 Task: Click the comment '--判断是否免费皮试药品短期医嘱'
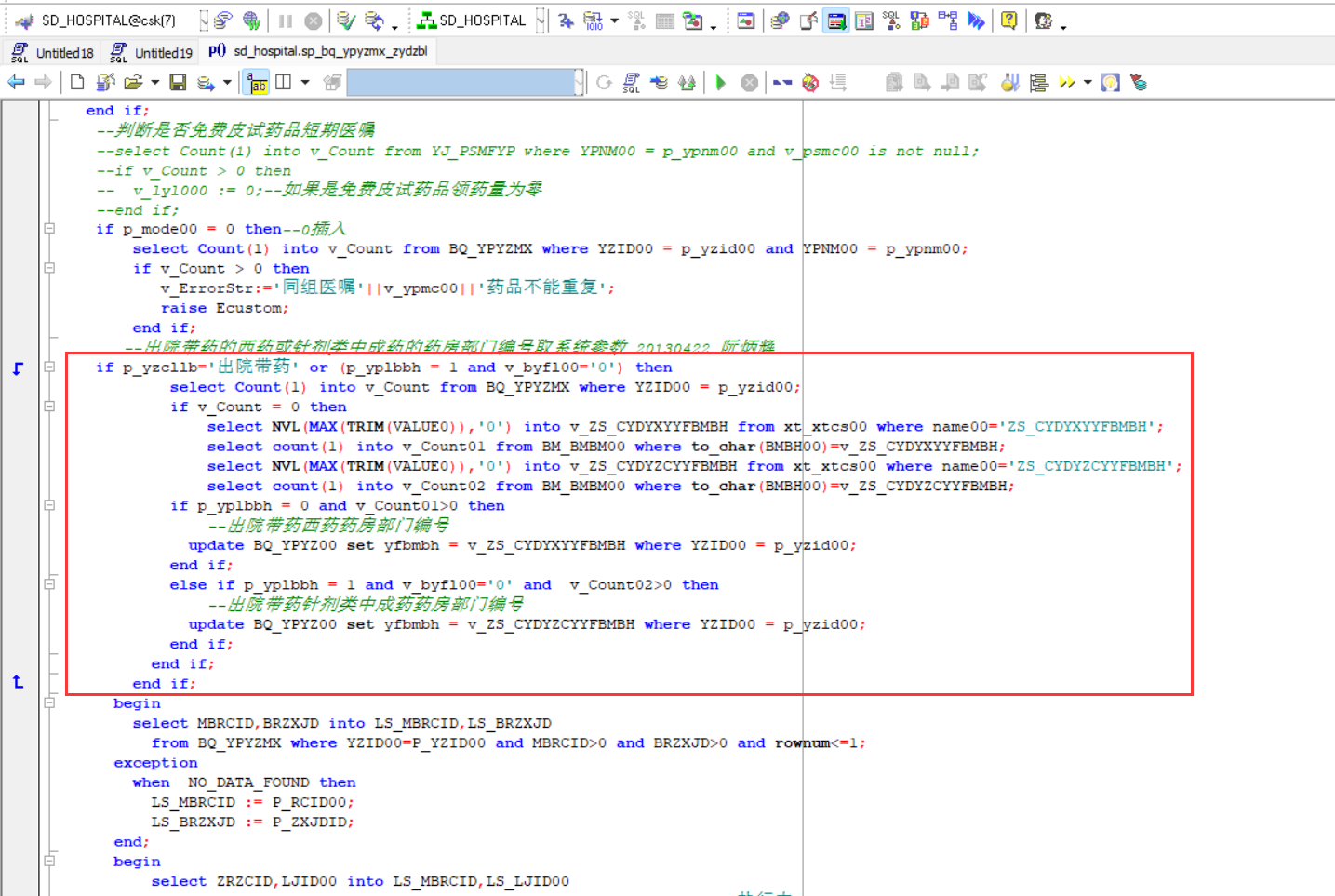235,129
